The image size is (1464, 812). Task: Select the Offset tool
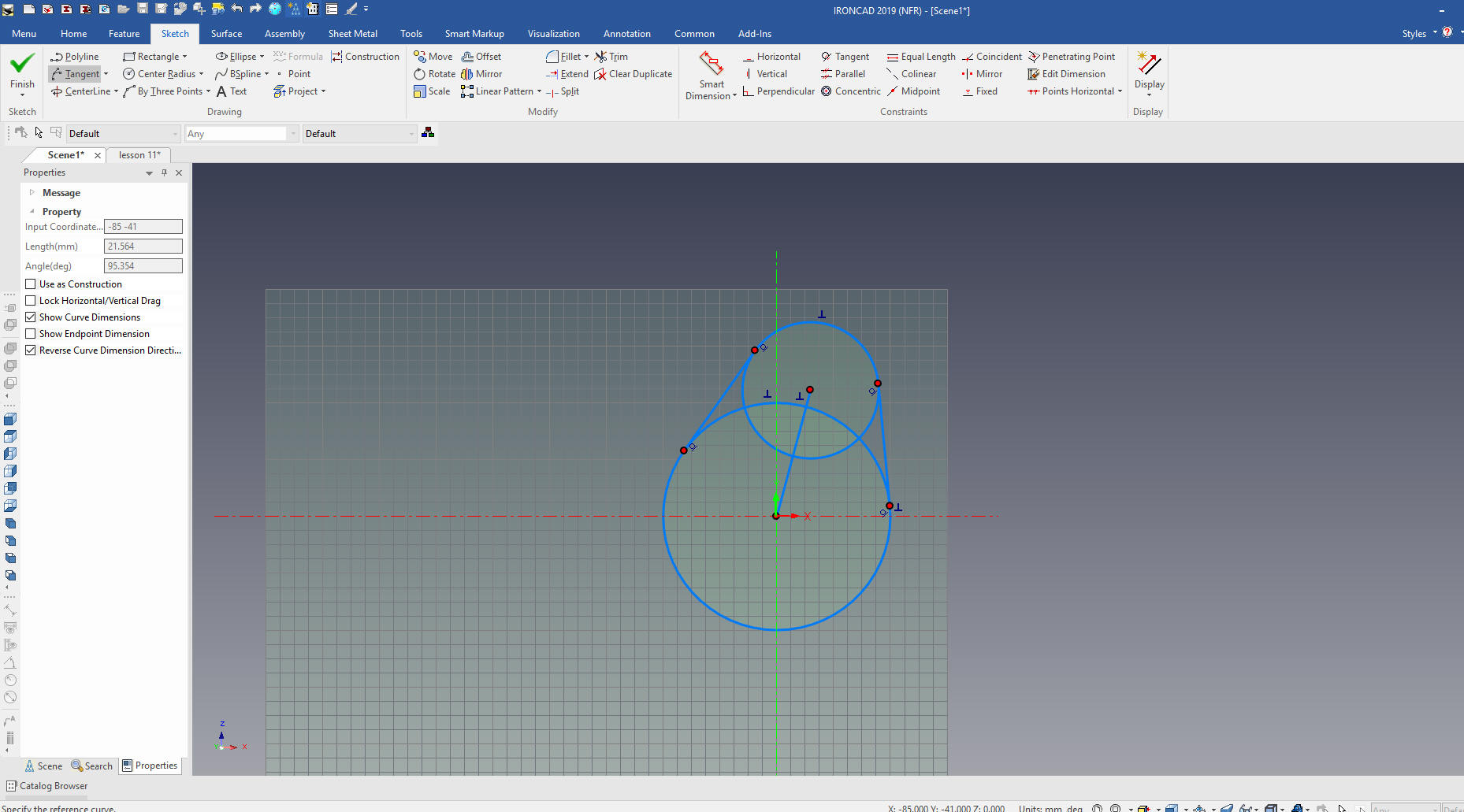coord(481,57)
